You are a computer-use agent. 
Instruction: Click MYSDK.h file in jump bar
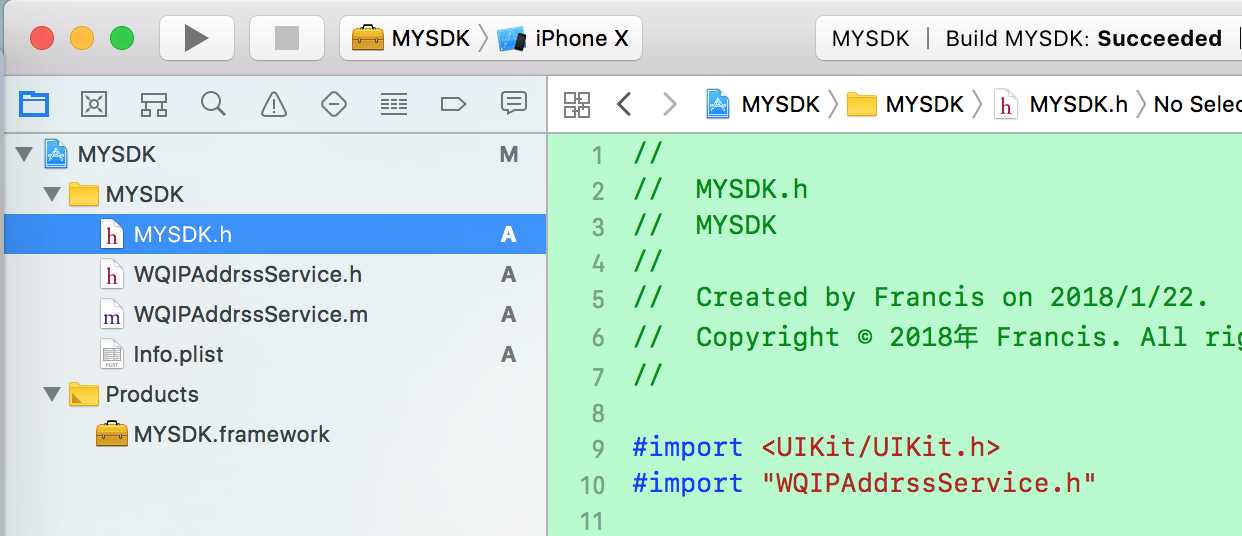tap(1060, 104)
